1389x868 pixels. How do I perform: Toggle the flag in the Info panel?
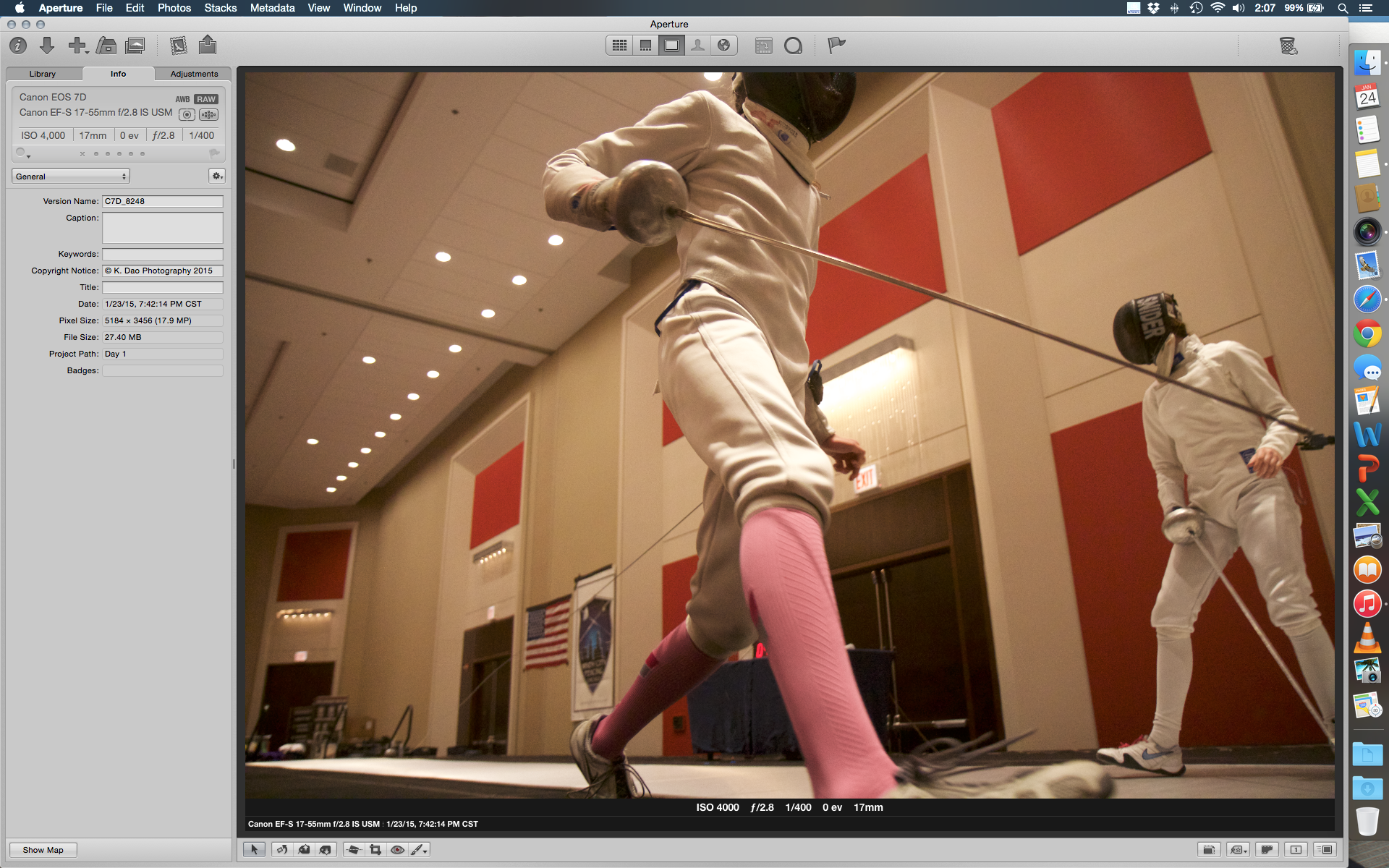point(214,153)
